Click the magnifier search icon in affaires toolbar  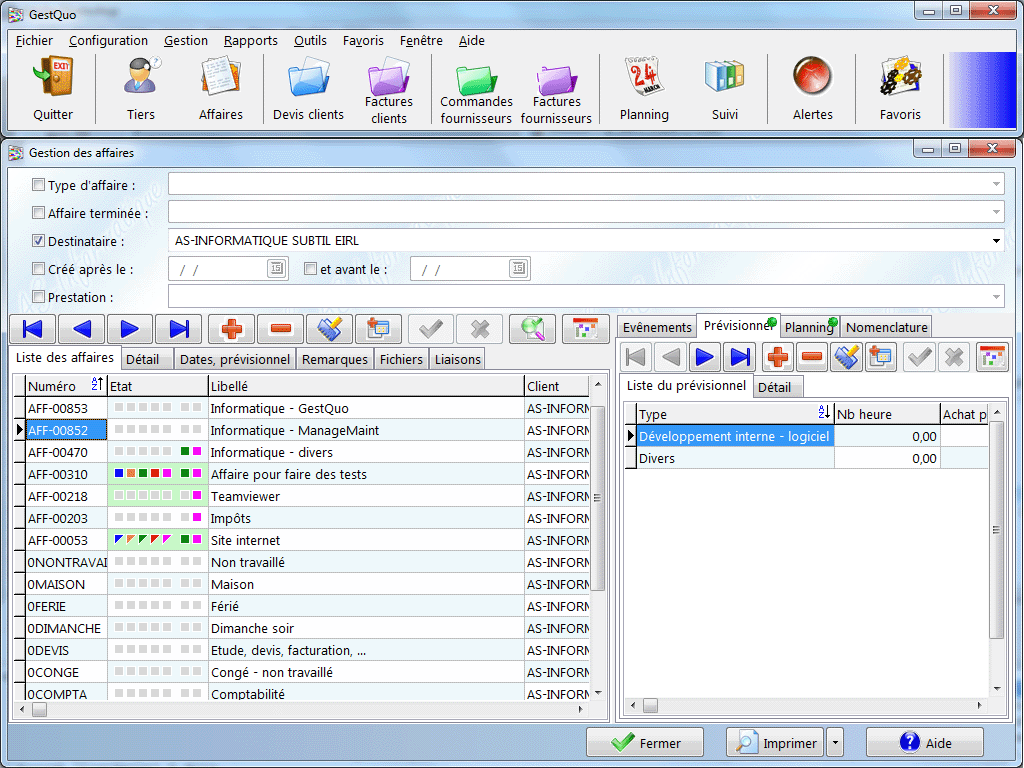pos(533,328)
